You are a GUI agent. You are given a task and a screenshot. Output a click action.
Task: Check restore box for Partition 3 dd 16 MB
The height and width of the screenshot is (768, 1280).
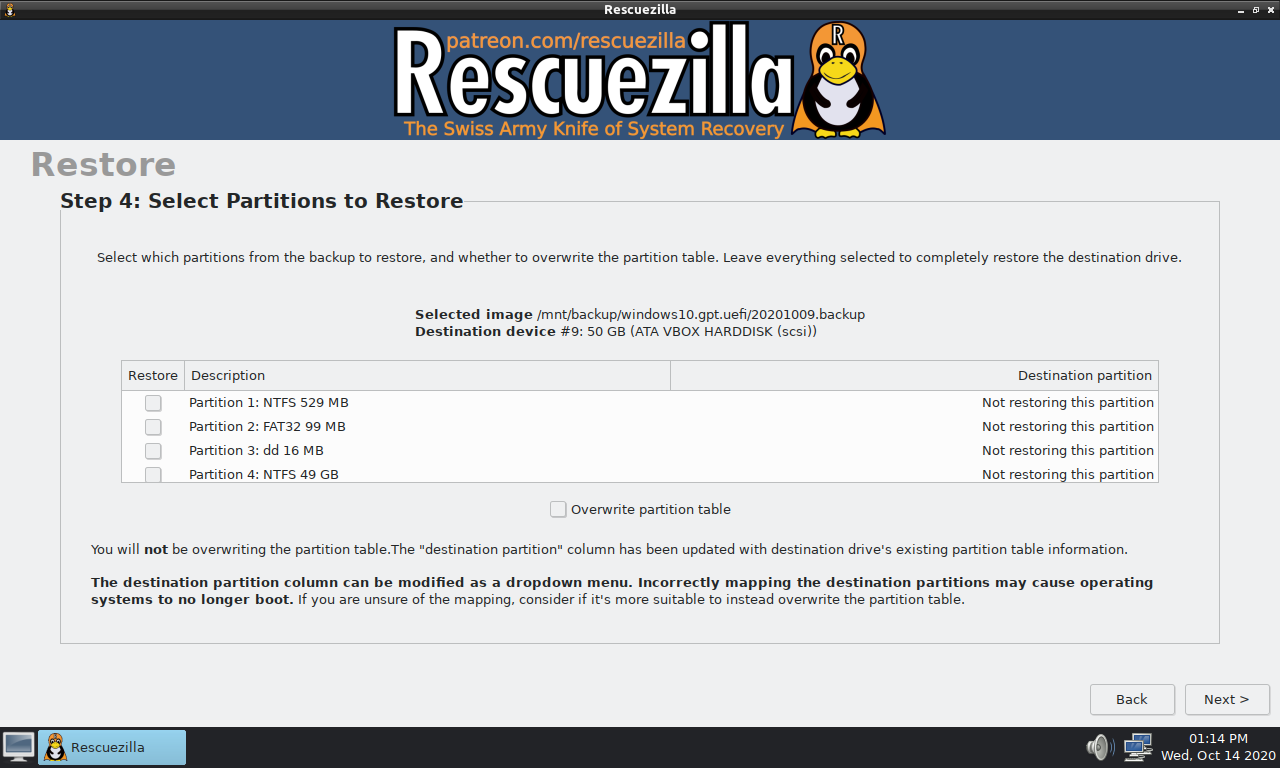click(153, 451)
